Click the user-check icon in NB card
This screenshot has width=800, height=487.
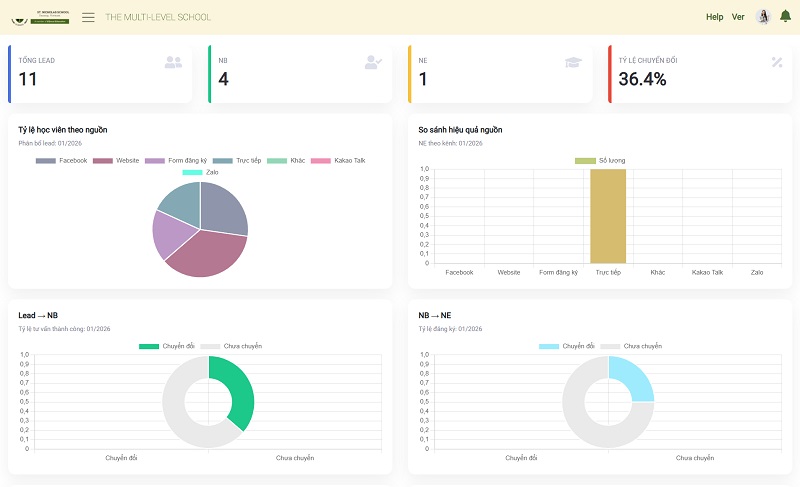(x=373, y=62)
